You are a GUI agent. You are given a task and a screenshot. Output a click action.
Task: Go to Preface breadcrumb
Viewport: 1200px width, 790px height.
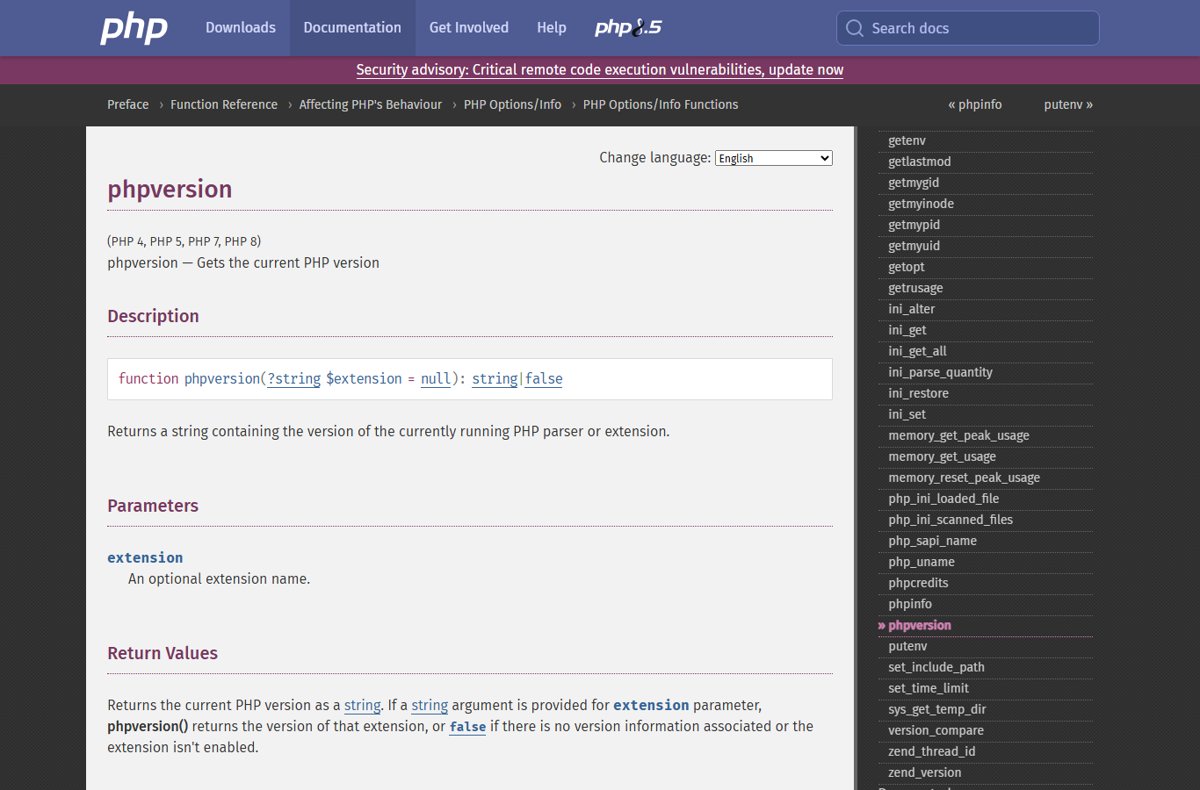(x=128, y=104)
